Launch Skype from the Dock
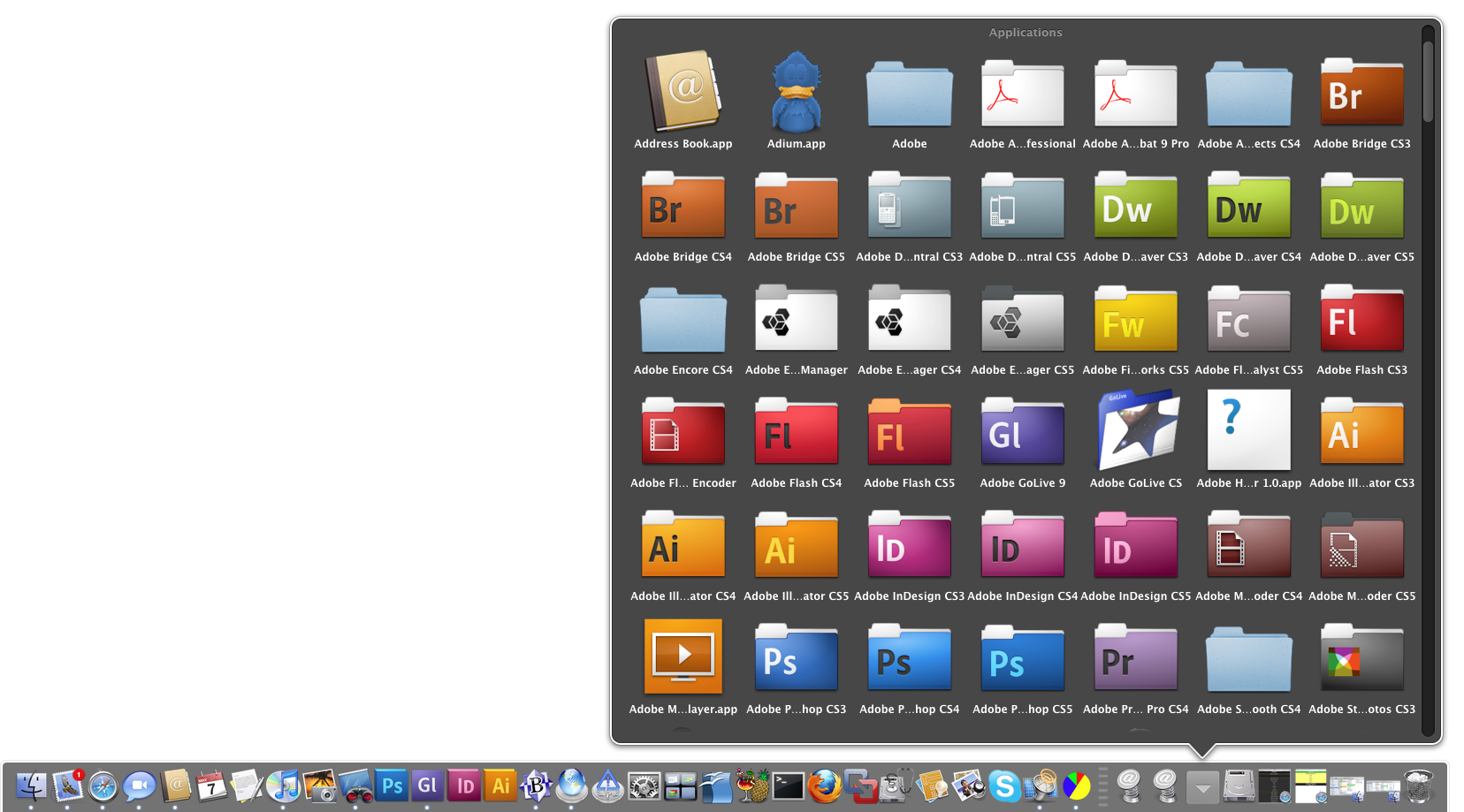 [x=1004, y=785]
